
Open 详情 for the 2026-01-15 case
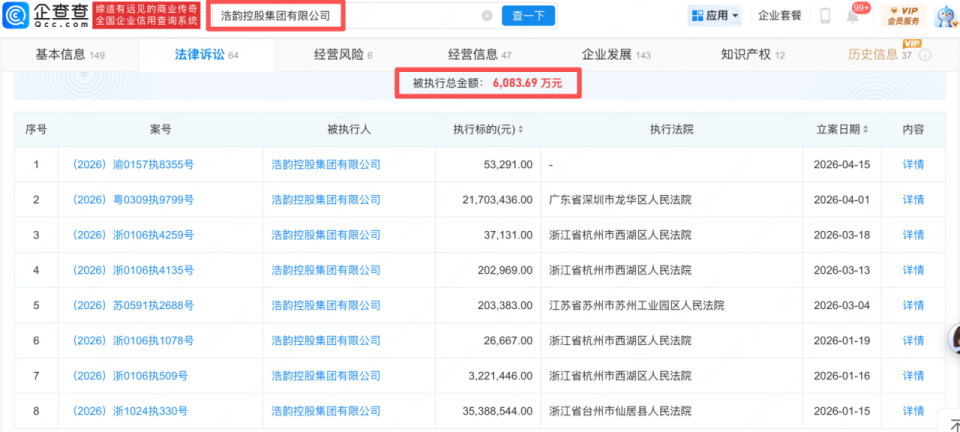pyautogui.click(x=913, y=411)
